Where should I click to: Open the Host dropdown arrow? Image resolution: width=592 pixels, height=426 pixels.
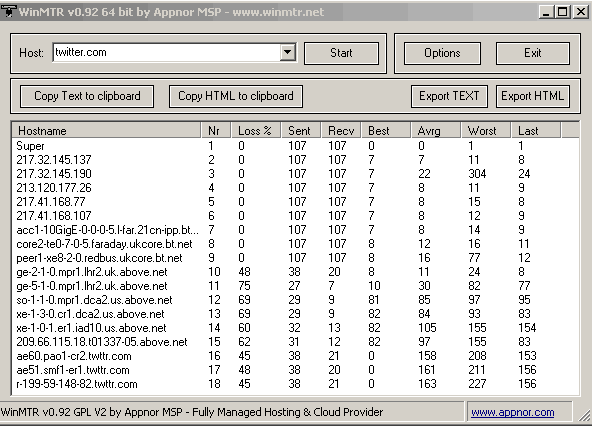coord(288,52)
